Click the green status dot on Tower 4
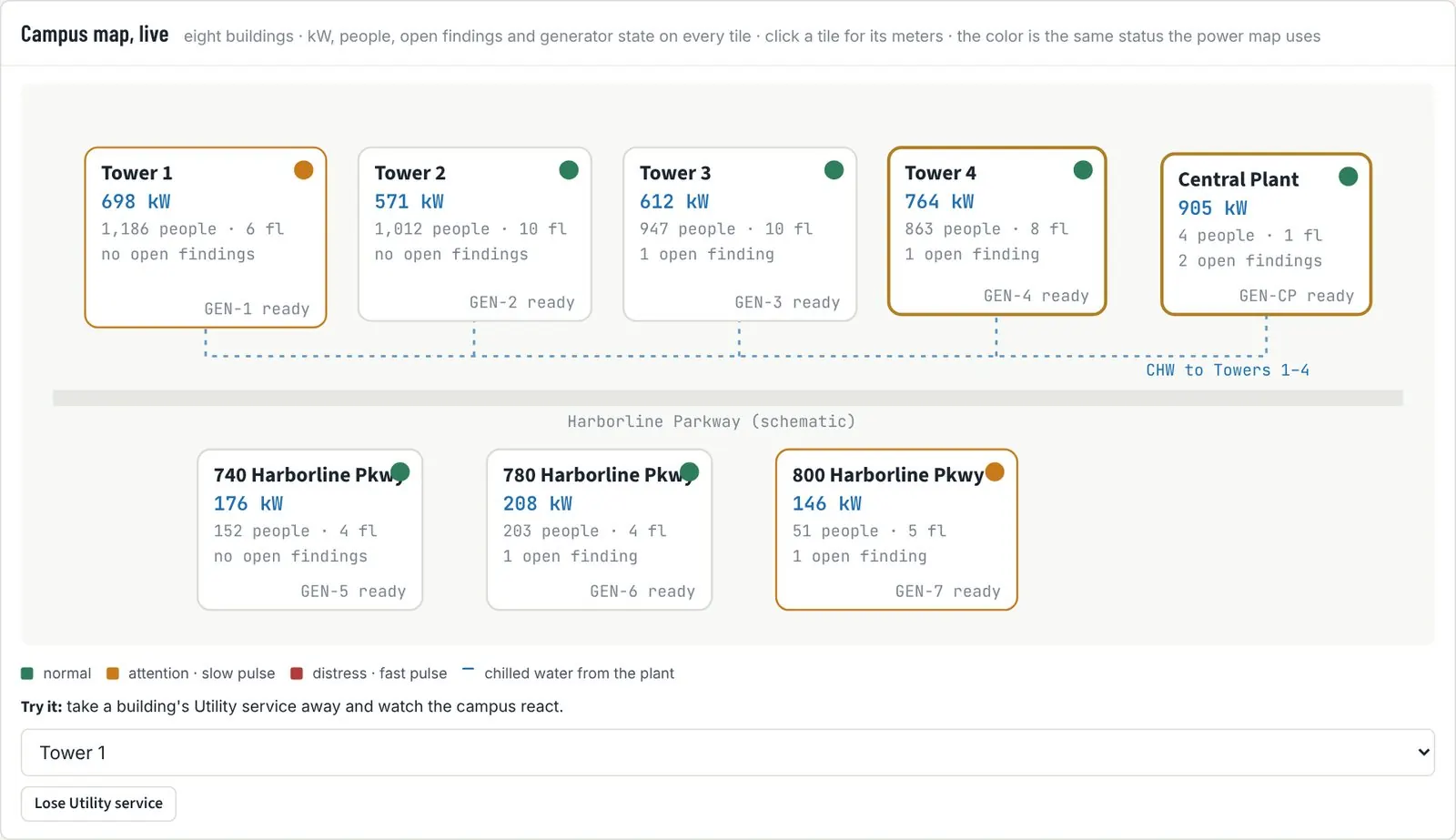This screenshot has width=1456, height=840. [x=1083, y=170]
